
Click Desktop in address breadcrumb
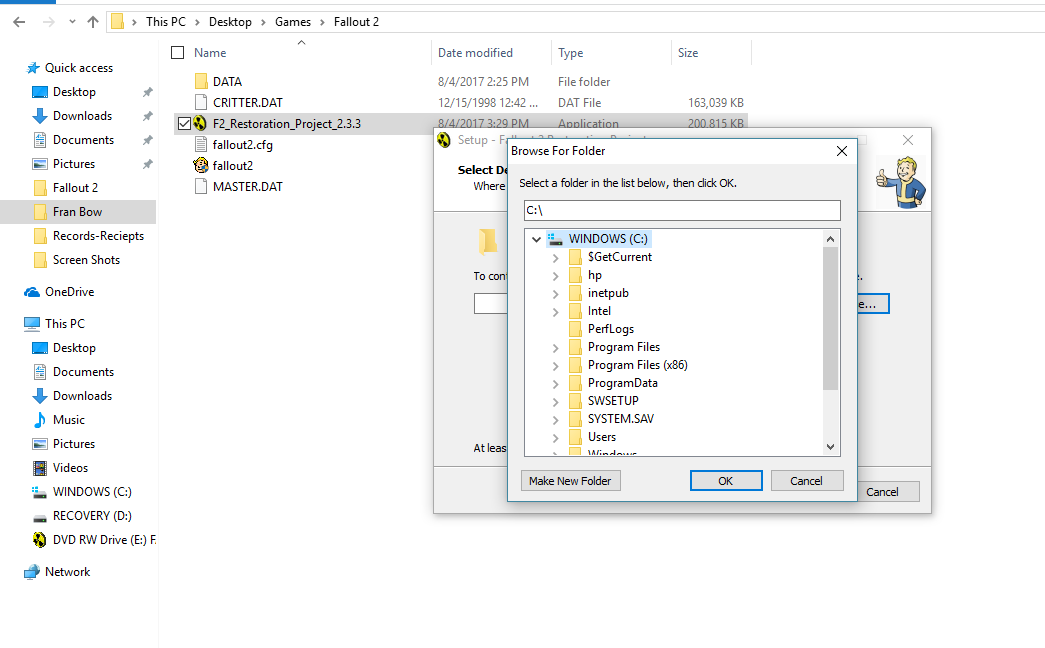click(230, 22)
